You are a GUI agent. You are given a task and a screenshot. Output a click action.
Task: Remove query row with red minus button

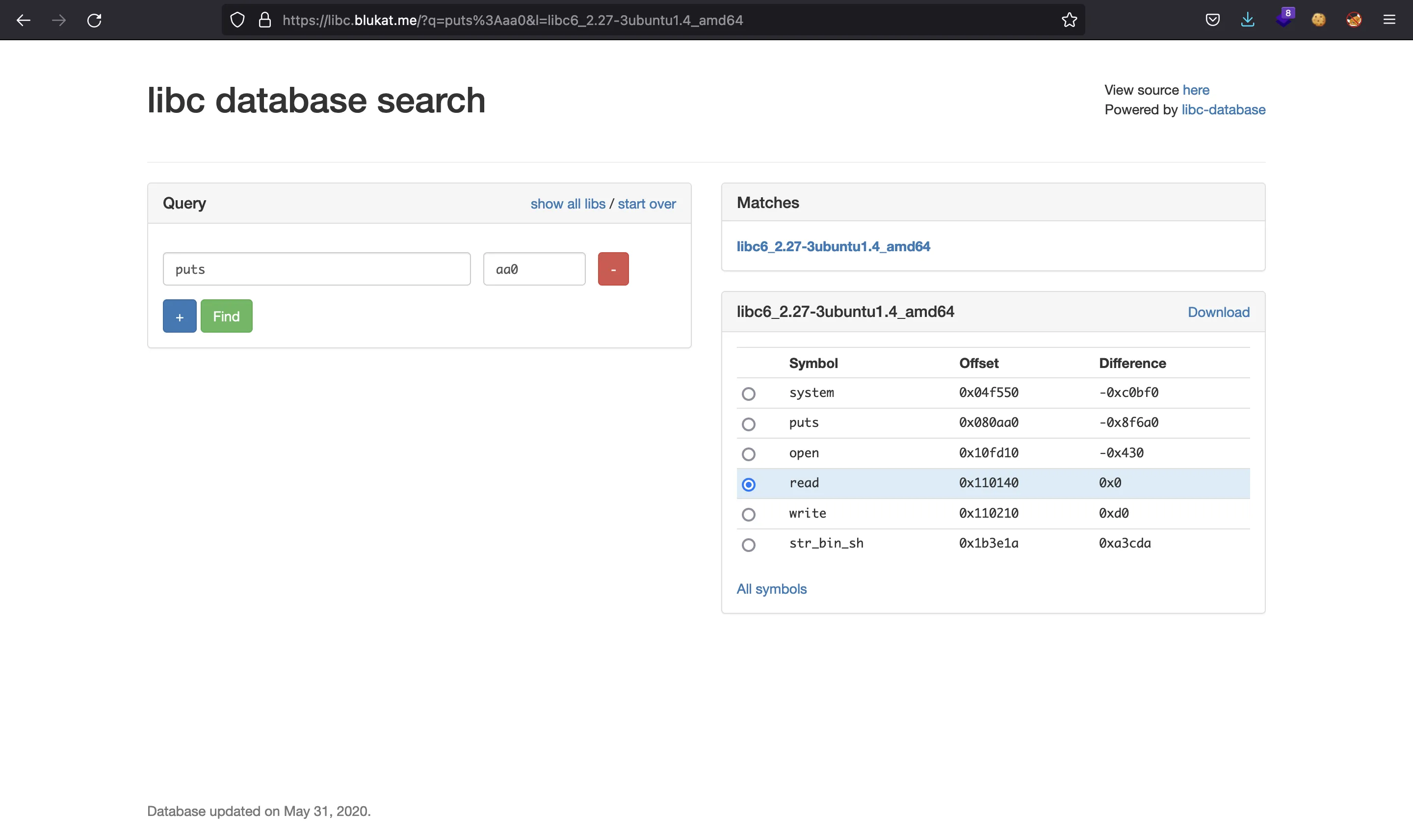[613, 269]
